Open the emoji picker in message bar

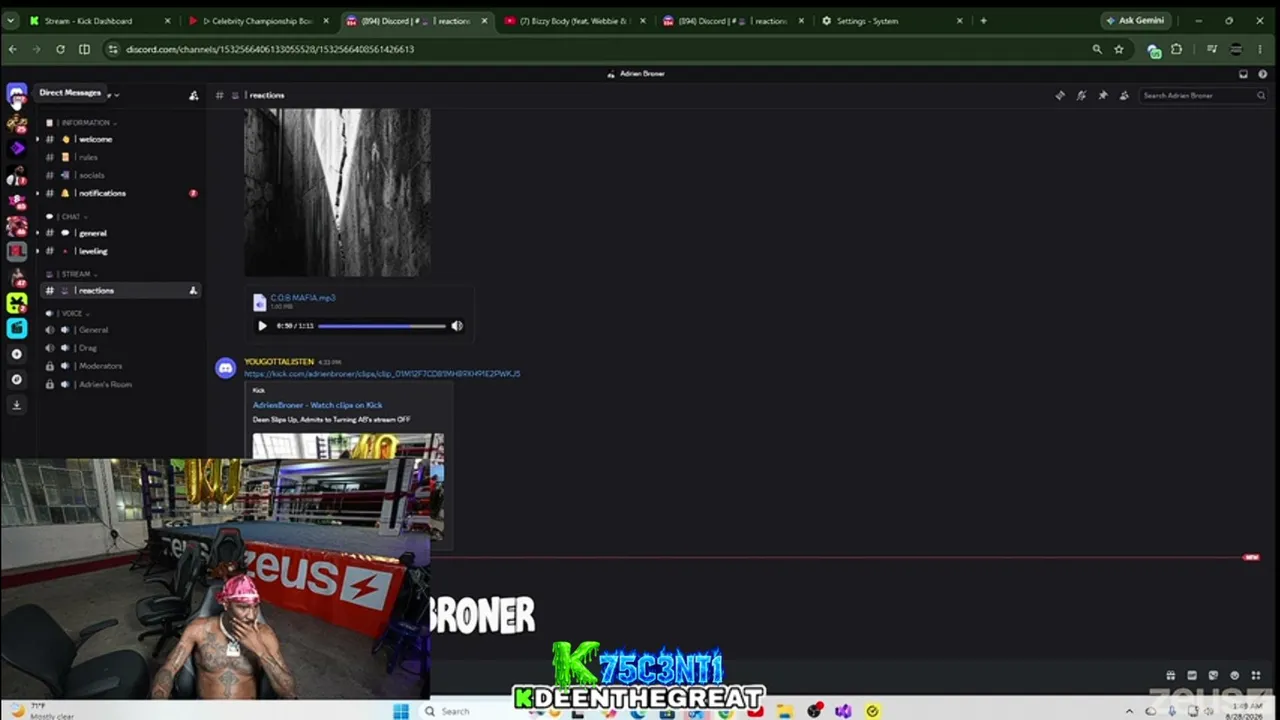[1234, 676]
